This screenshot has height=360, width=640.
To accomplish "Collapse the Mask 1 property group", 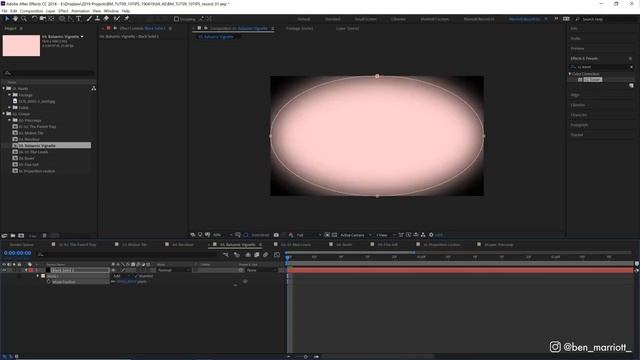I will click(x=38, y=276).
